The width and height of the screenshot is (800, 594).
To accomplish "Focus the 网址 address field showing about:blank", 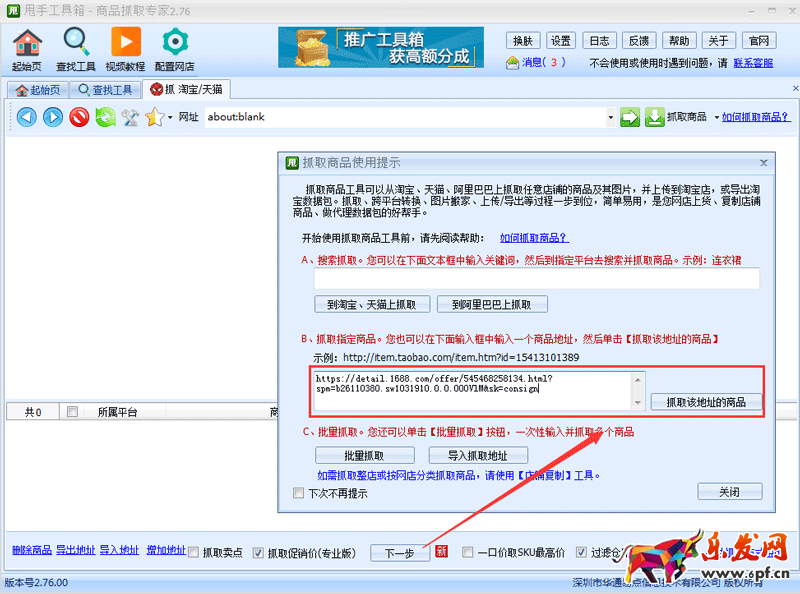I will point(406,117).
